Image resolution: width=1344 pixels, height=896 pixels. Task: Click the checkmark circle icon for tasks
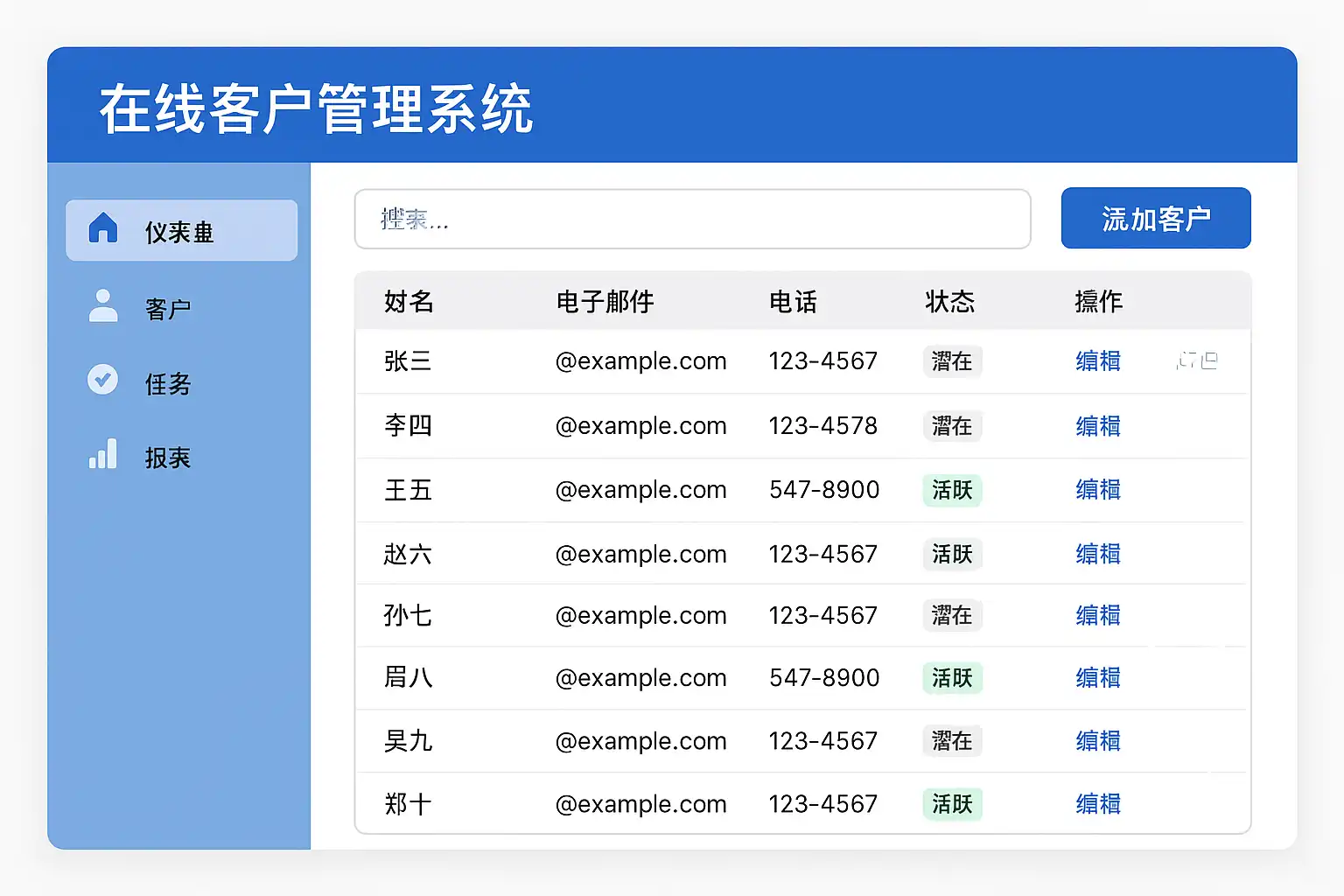(x=103, y=380)
